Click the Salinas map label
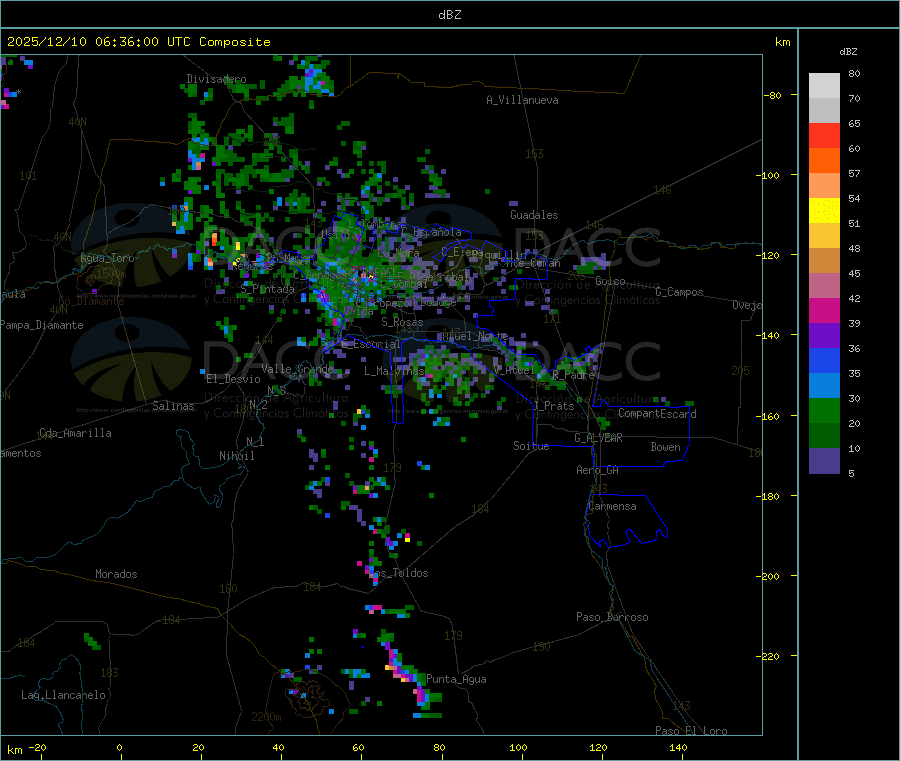Screen dimensions: 900x761 pos(173,406)
